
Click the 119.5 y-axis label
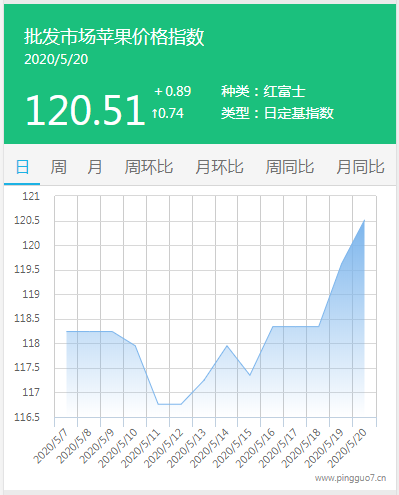(x=27, y=269)
